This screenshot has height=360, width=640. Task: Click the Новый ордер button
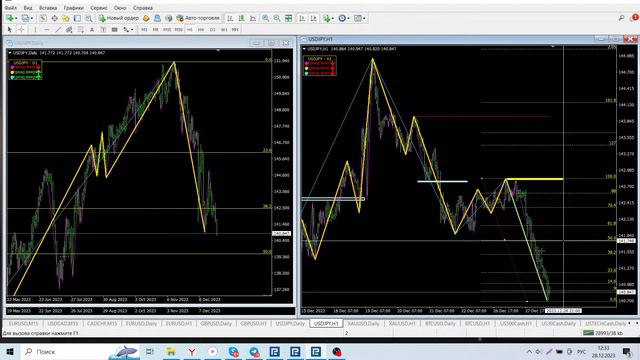pyautogui.click(x=119, y=18)
